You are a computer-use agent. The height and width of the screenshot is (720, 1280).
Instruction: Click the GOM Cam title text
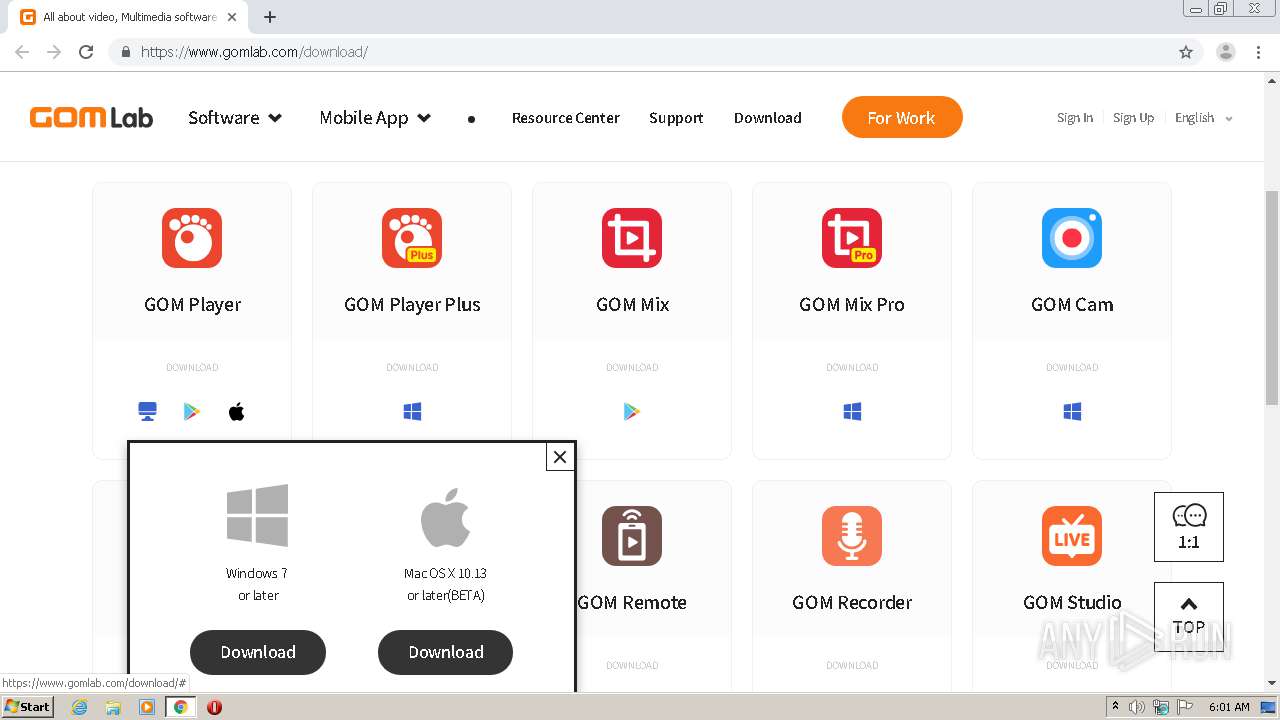[1072, 305]
